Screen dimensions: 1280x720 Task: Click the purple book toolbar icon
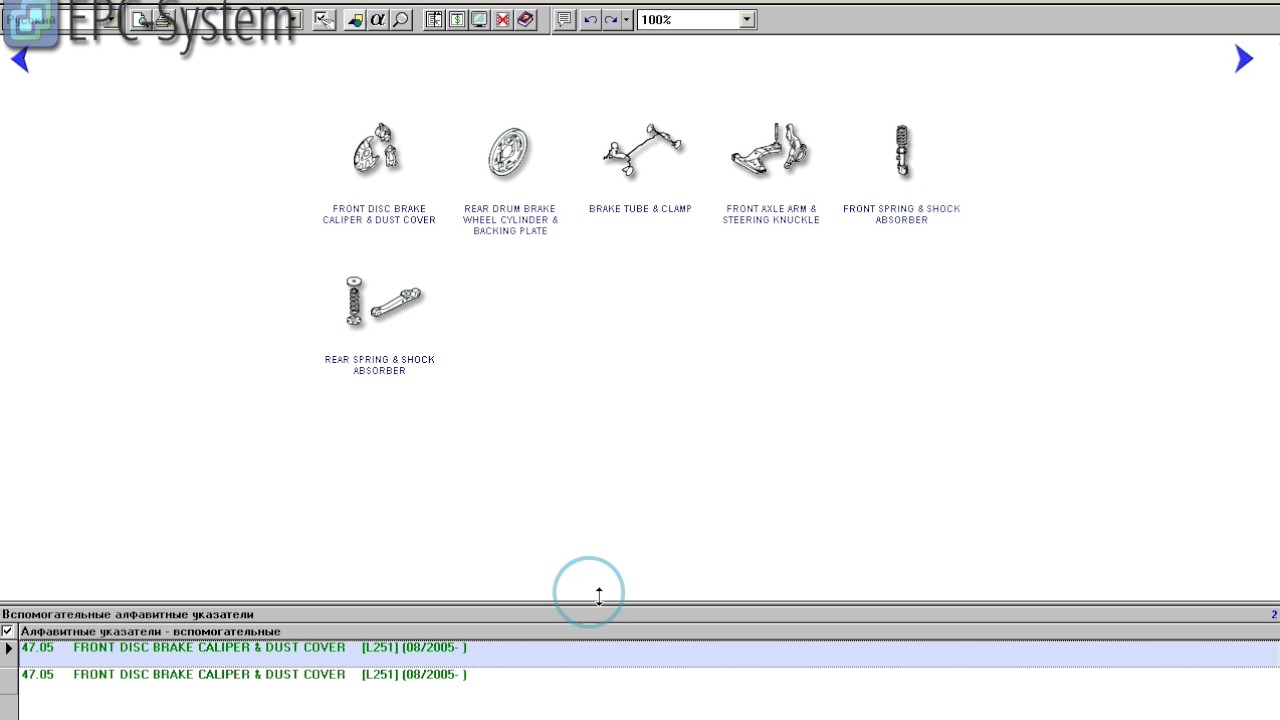(x=526, y=20)
